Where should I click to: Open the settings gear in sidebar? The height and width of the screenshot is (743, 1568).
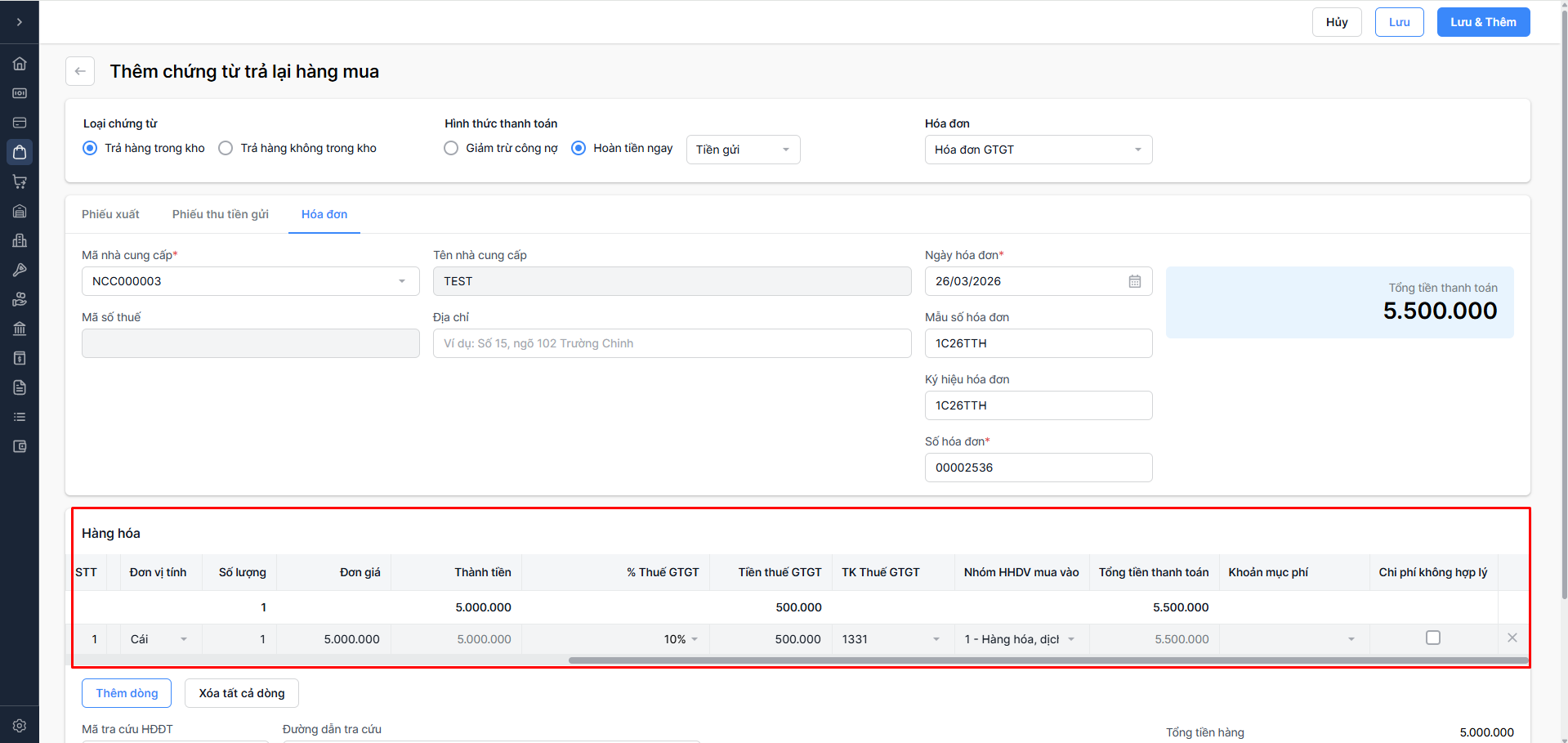(x=20, y=725)
